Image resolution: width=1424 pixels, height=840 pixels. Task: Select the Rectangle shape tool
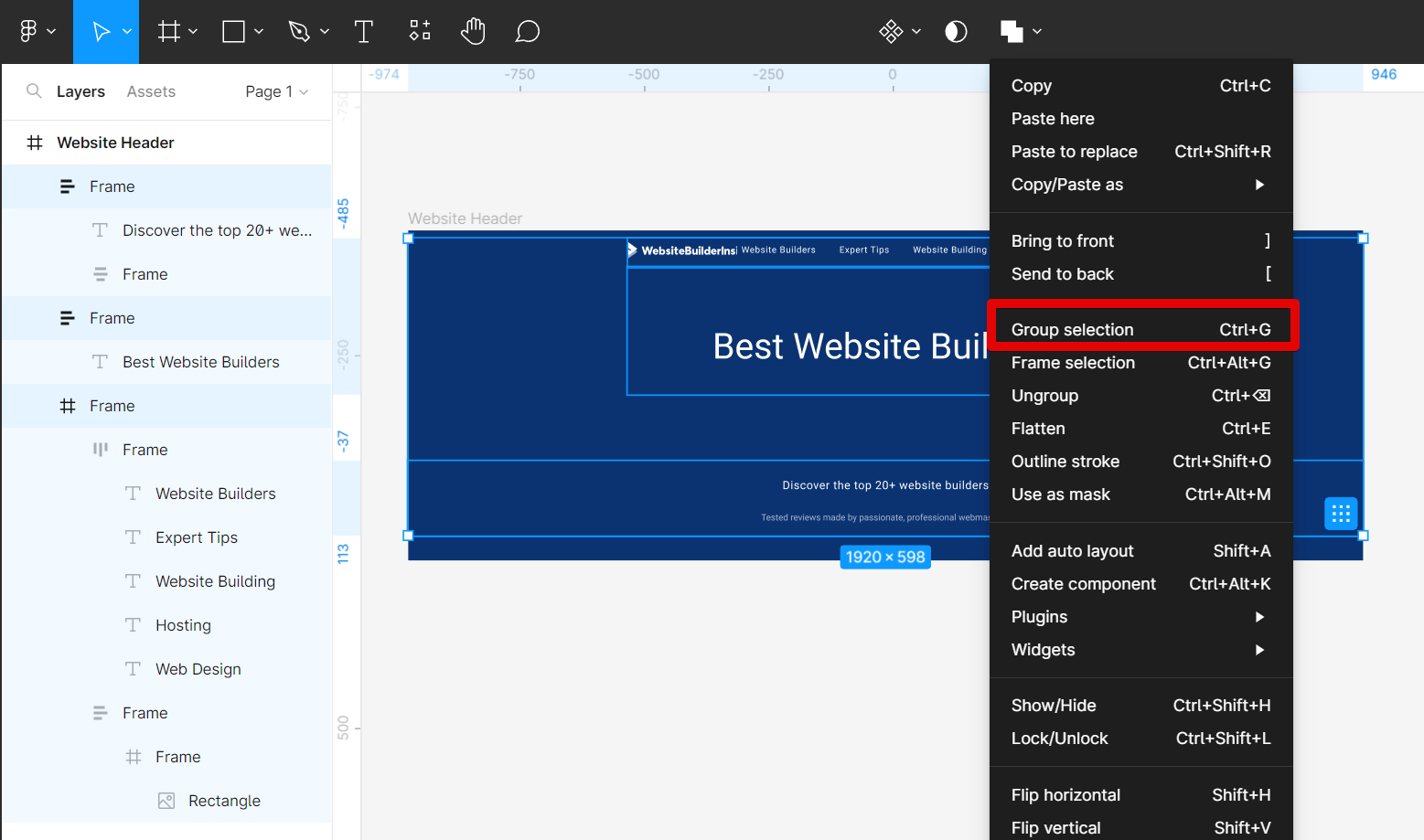click(x=234, y=32)
